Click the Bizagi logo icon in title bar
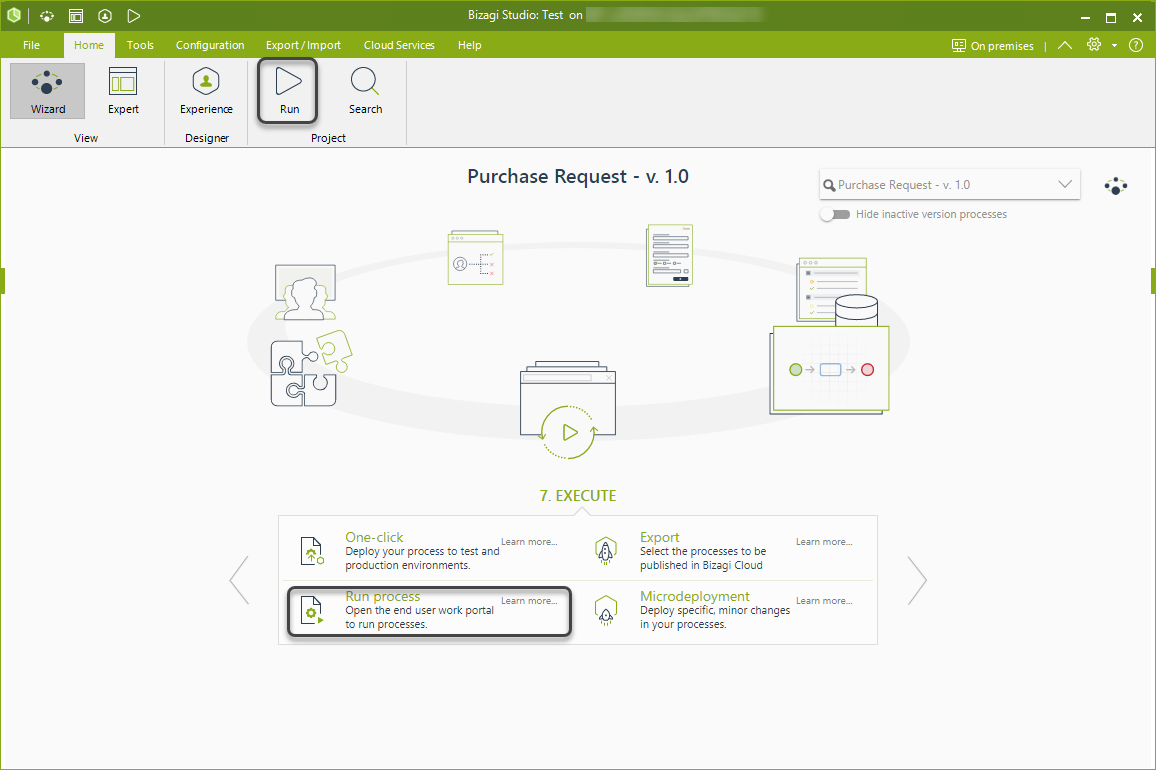The image size is (1156, 770). 14,15
